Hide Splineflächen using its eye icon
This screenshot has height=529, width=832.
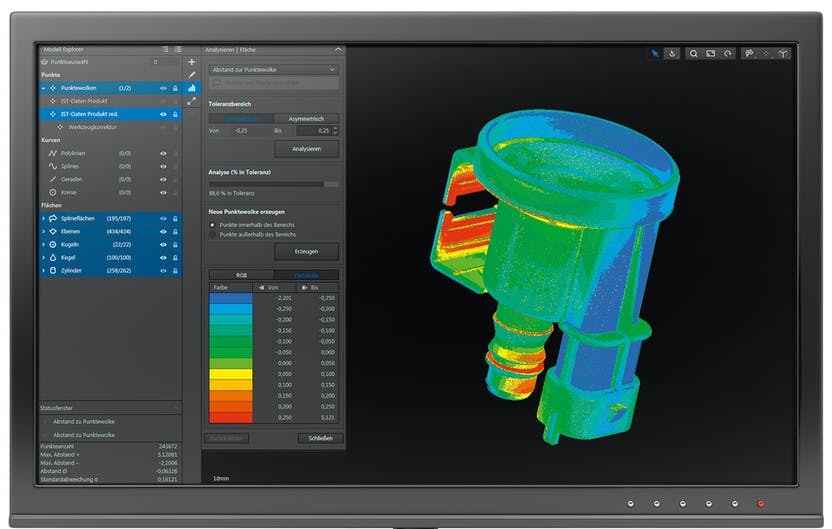tap(163, 219)
